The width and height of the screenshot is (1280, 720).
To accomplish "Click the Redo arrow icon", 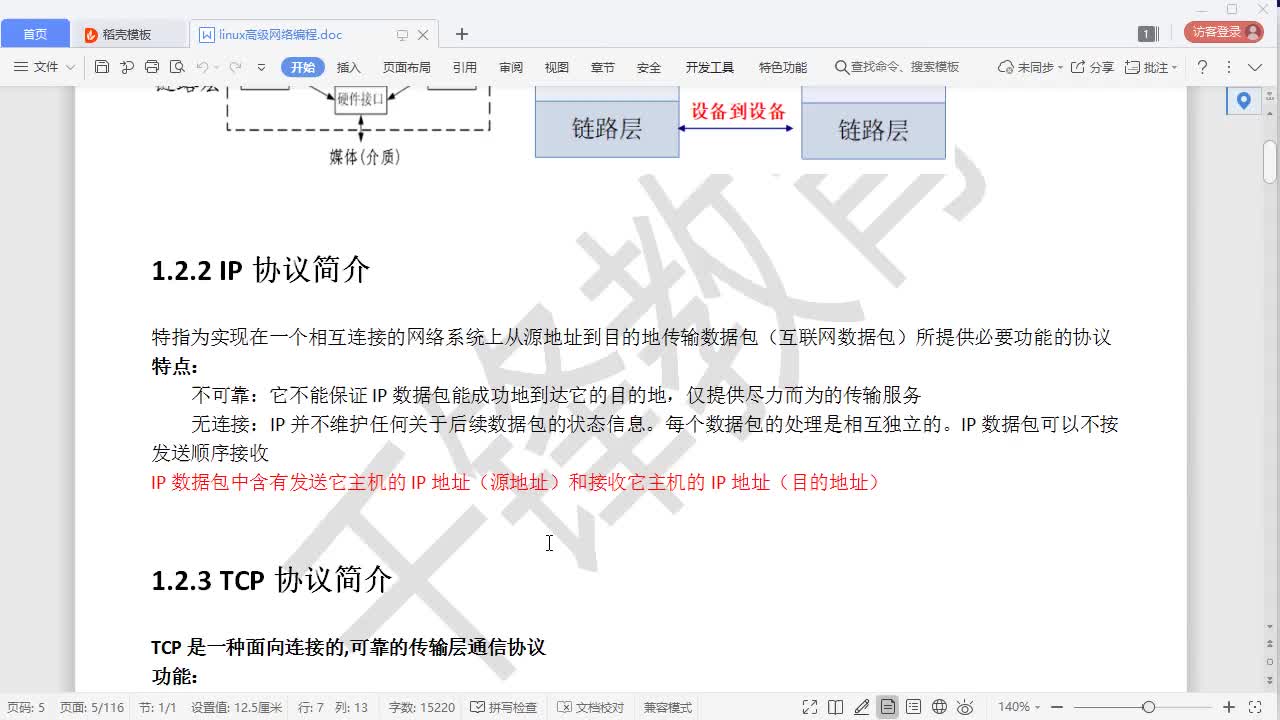I will click(236, 67).
